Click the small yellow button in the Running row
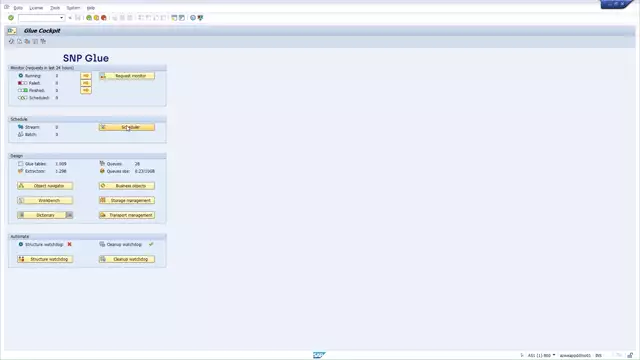 86,76
